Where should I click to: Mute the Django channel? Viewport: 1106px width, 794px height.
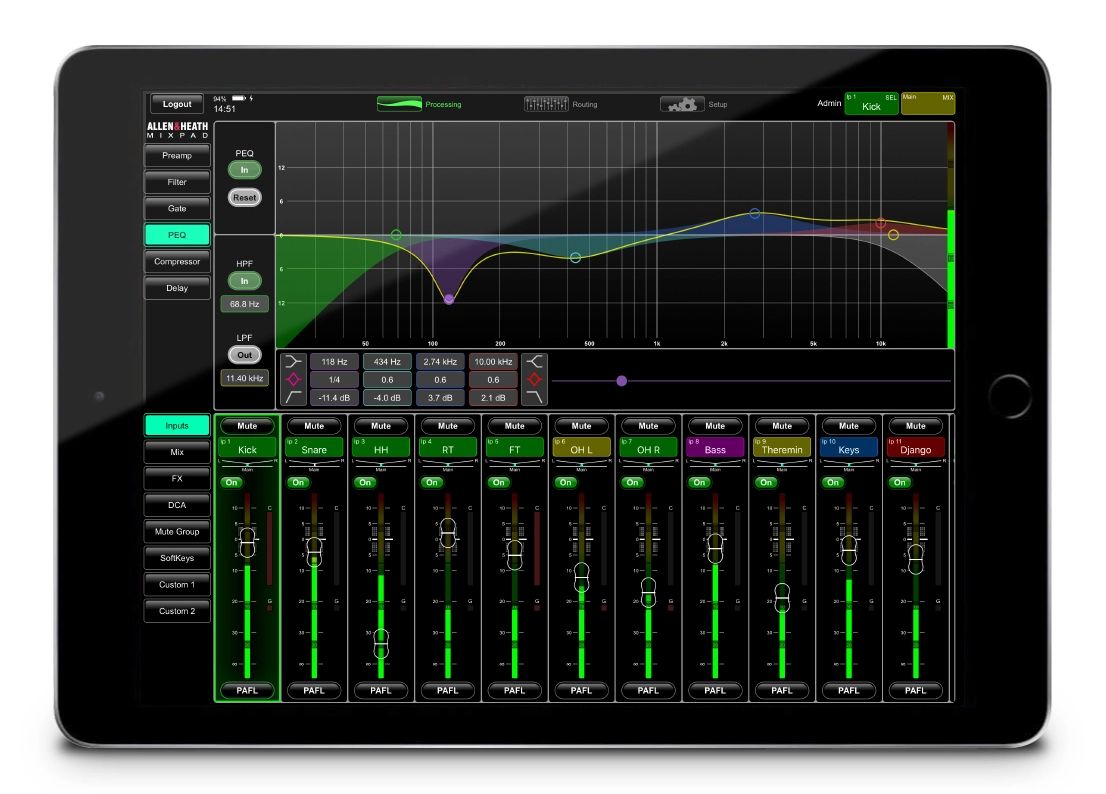(x=915, y=424)
